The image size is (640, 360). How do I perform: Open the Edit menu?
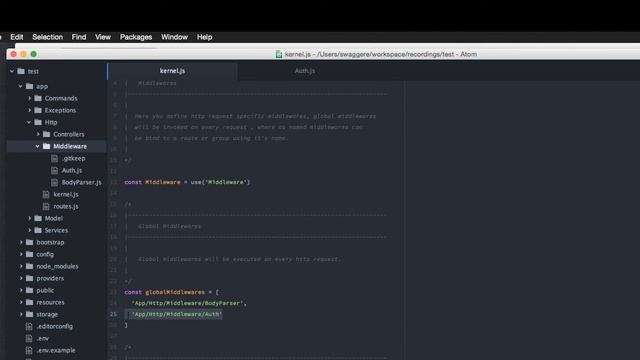tap(17, 37)
